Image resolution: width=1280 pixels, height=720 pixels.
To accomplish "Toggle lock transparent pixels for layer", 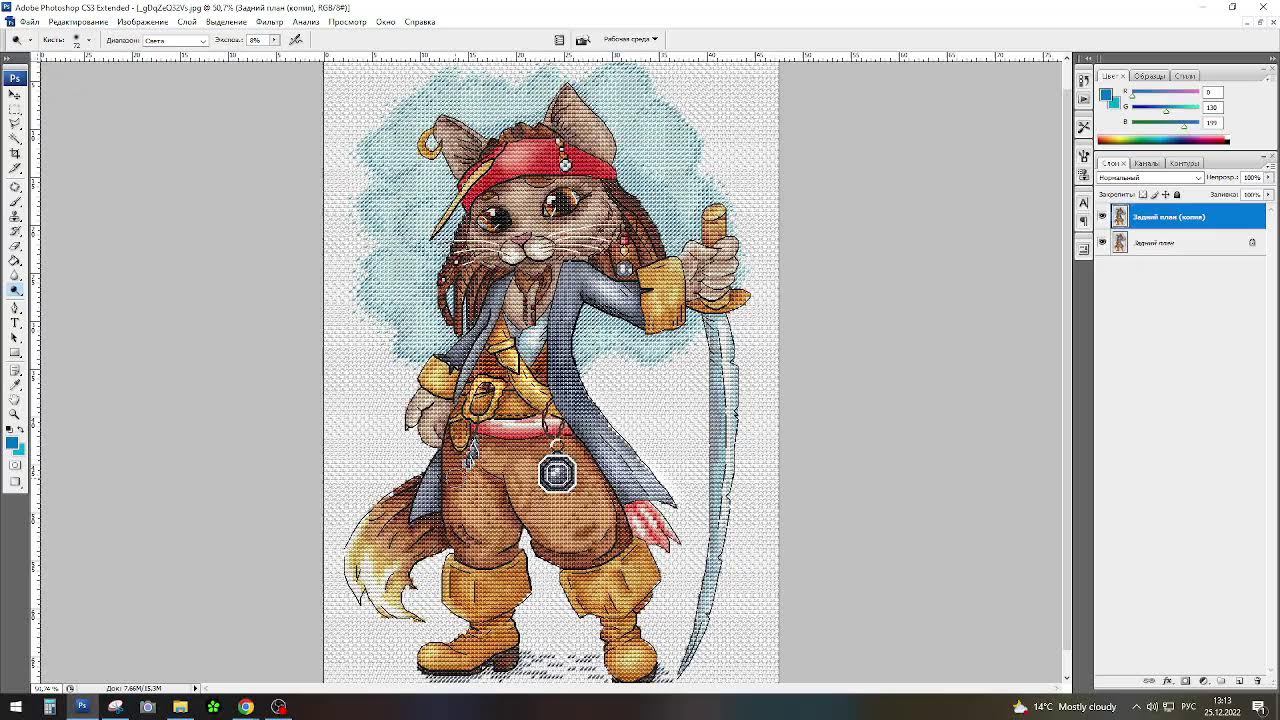I will [1143, 195].
